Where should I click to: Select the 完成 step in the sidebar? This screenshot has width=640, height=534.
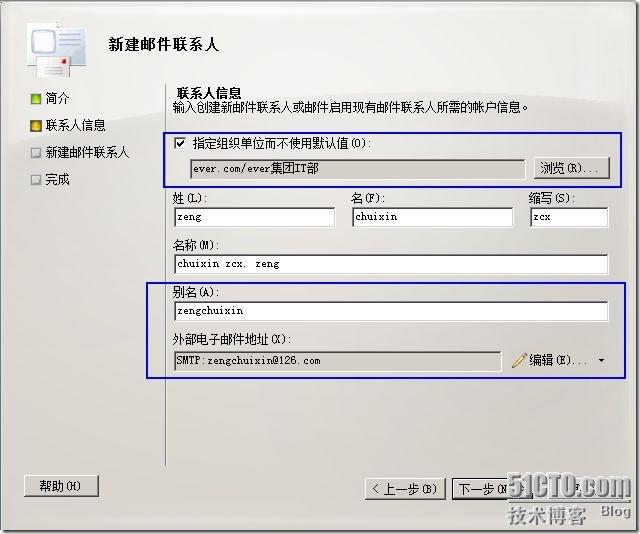[x=57, y=179]
